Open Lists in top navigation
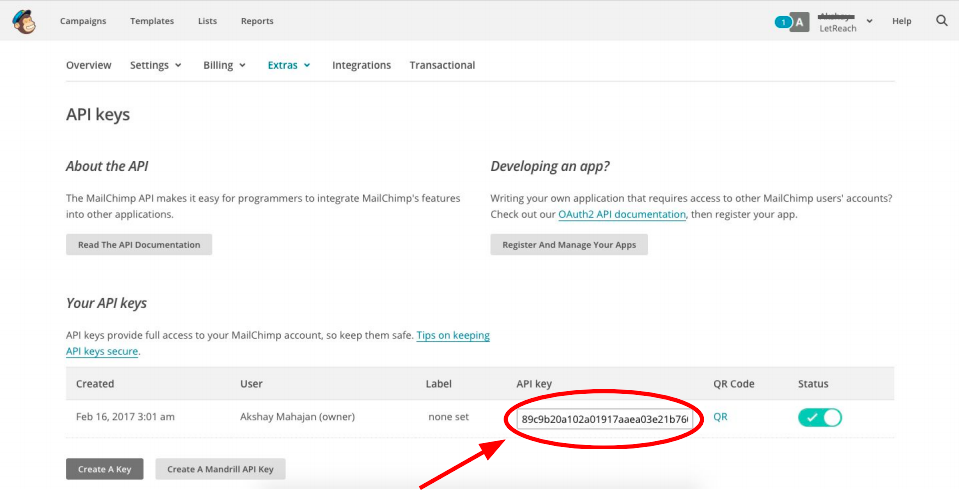This screenshot has width=959, height=491. click(x=207, y=21)
